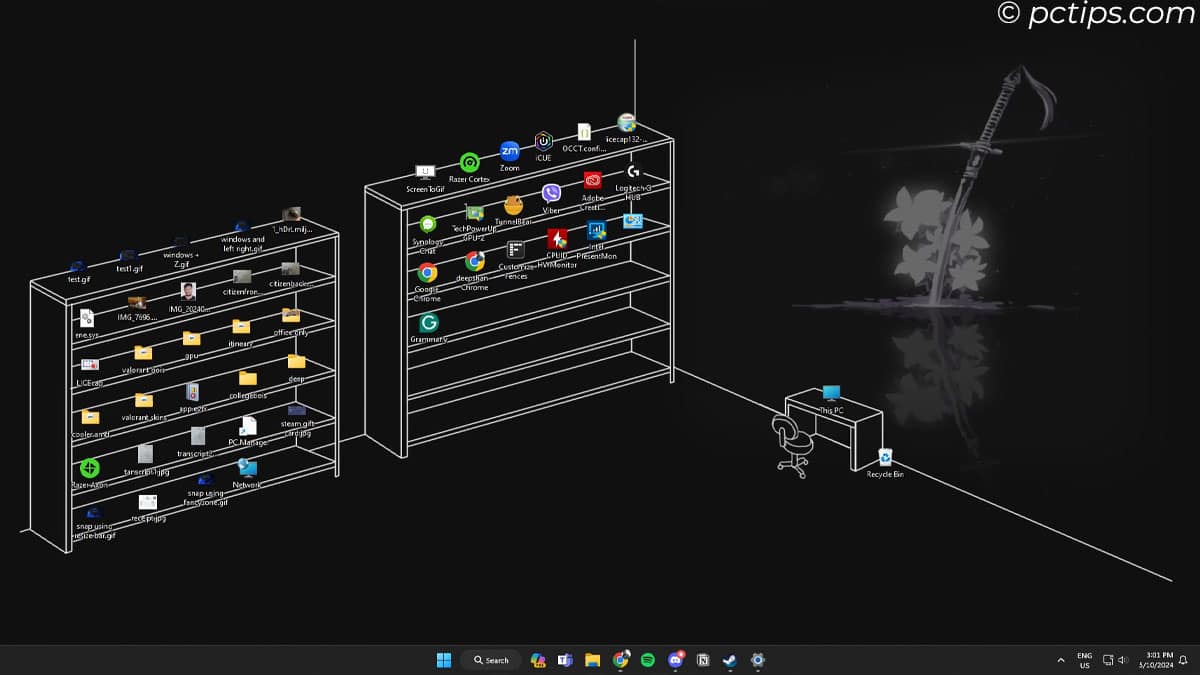Start Zoom
Screen dimensions: 1200x675
pos(509,151)
